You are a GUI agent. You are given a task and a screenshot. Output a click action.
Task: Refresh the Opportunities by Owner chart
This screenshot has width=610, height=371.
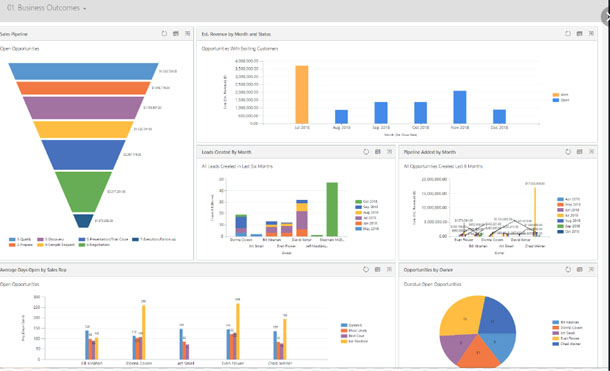[x=568, y=269]
